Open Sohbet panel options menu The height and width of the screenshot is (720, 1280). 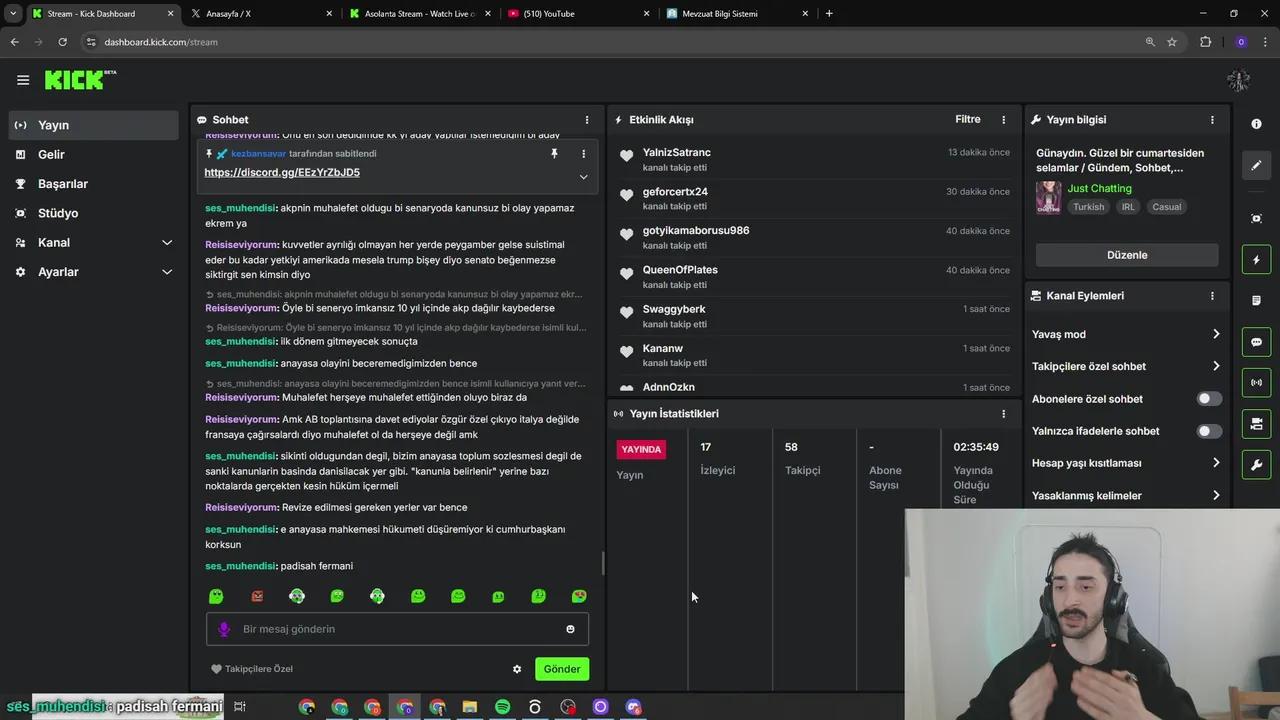587,120
